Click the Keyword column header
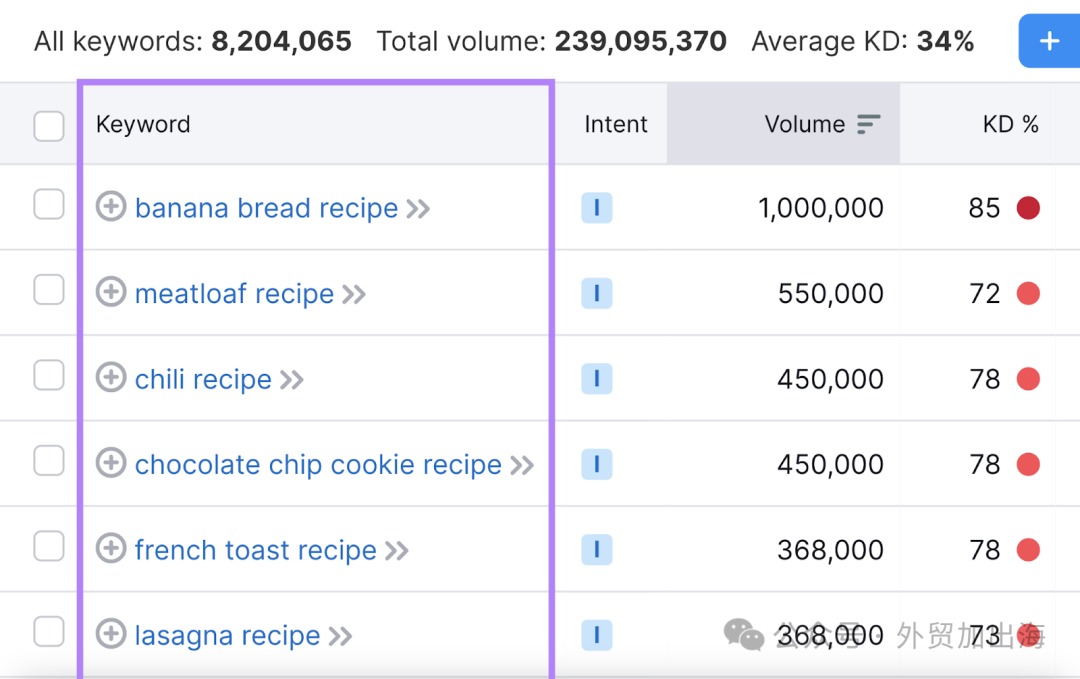The width and height of the screenshot is (1080, 679). pos(143,124)
